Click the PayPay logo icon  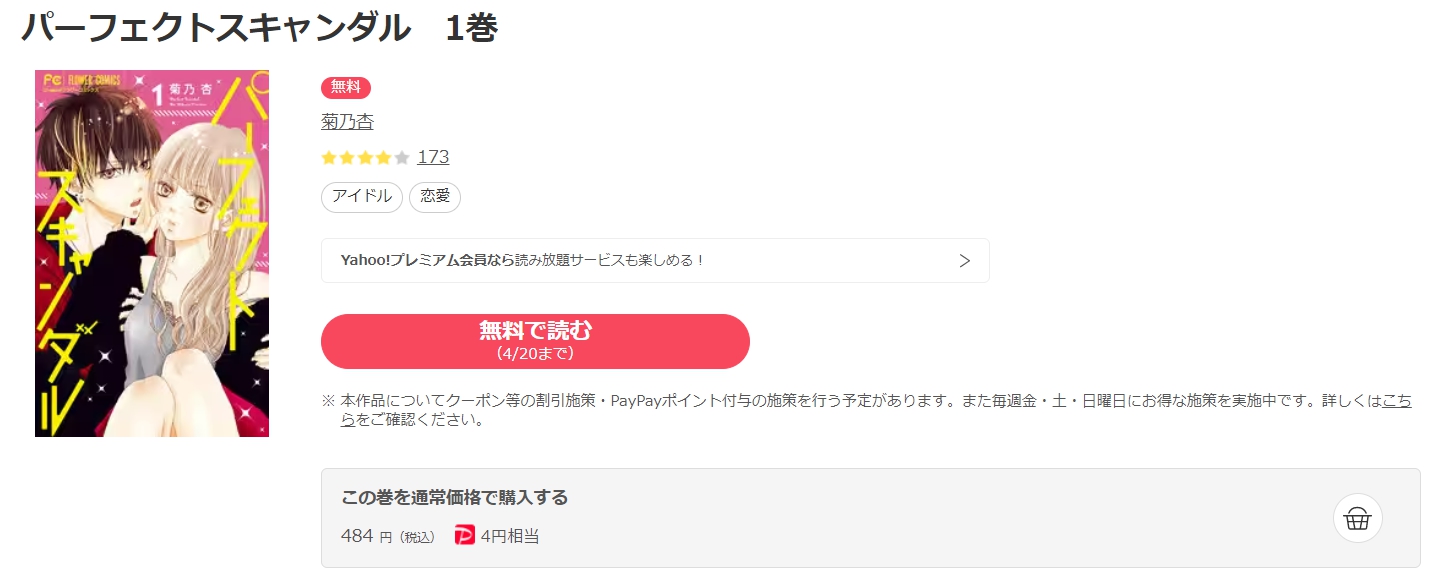pyautogui.click(x=464, y=536)
